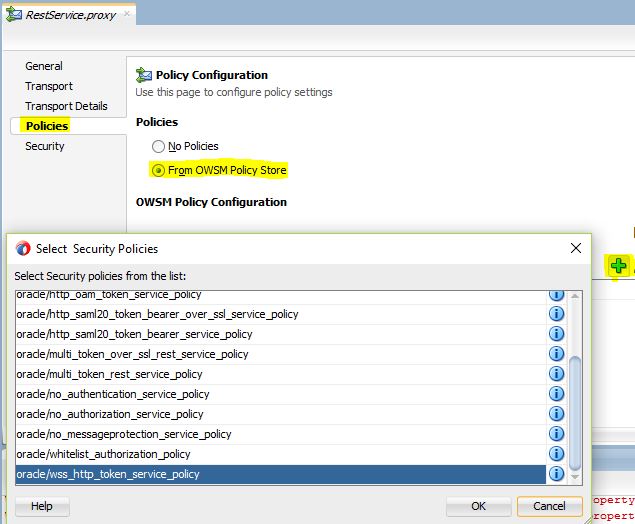This screenshot has height=524, width=635.
Task: Select oracle/http_saml20_token_bearer_service_policy row
Action: [281, 334]
